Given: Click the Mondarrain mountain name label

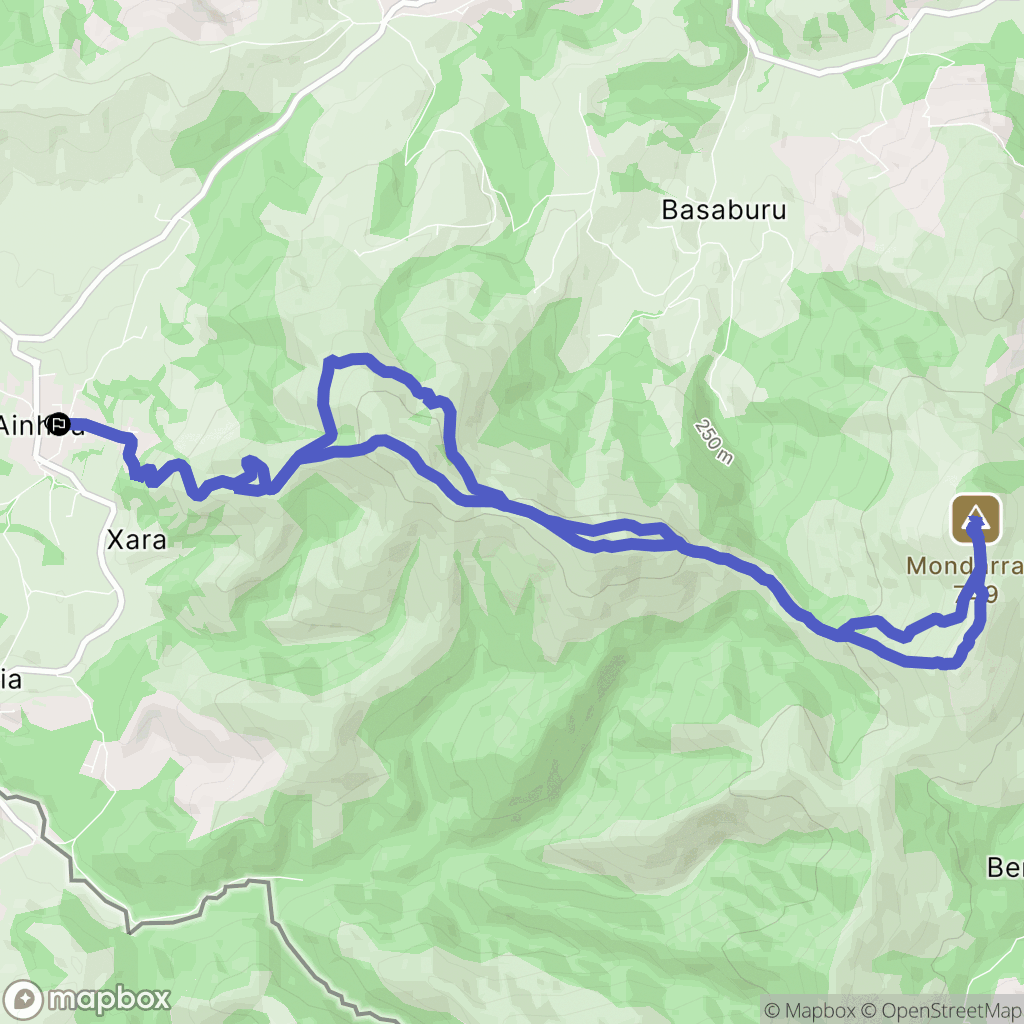Looking at the screenshot, I should 964,566.
